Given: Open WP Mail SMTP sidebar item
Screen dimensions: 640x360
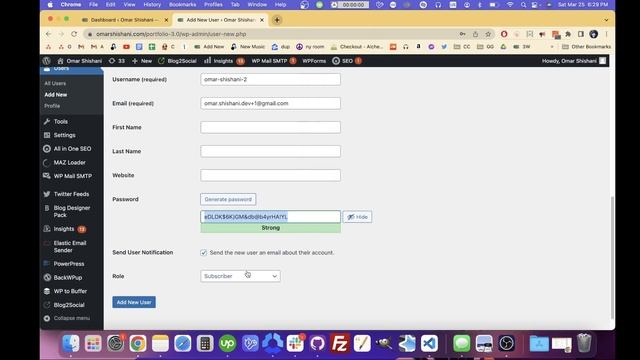Looking at the screenshot, I should (x=68, y=176).
